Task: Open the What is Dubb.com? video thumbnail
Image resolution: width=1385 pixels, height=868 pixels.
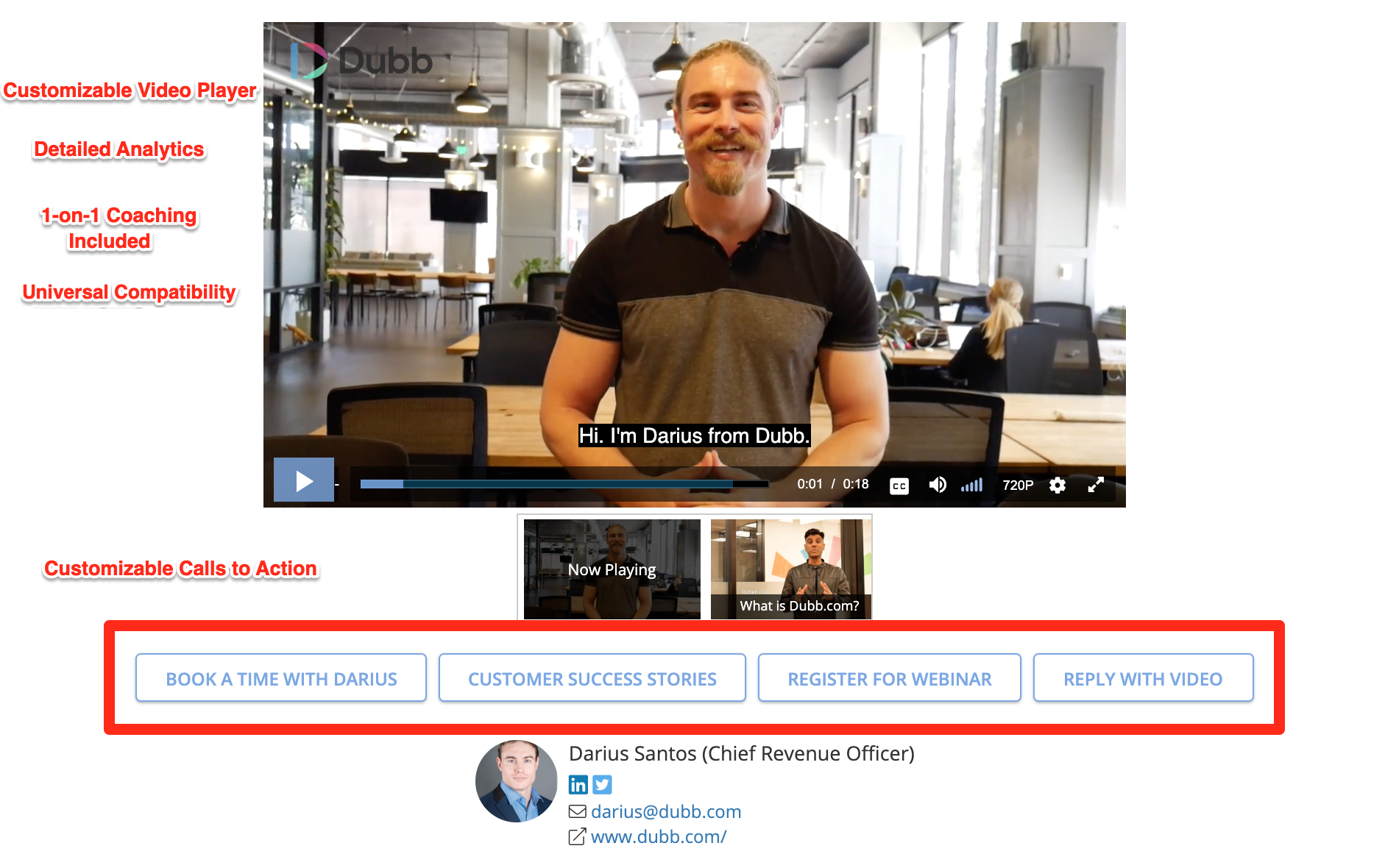Action: click(x=791, y=569)
